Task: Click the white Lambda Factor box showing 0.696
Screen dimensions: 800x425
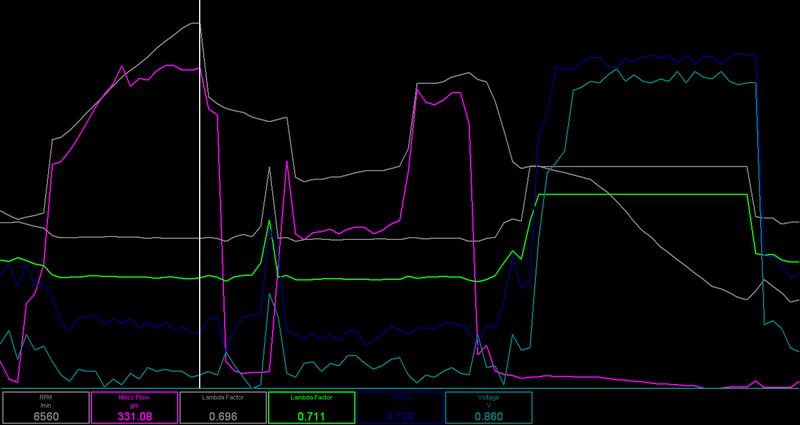Action: click(x=222, y=406)
